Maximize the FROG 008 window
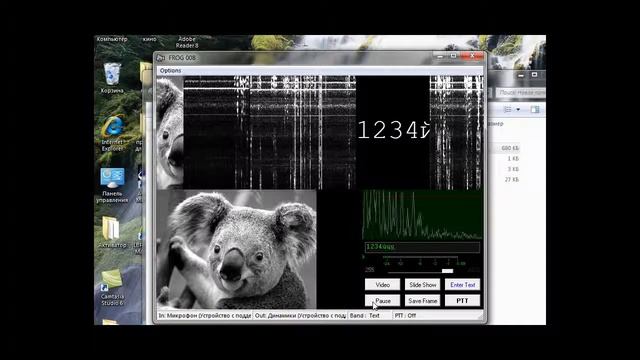The image size is (640, 360). [453, 56]
